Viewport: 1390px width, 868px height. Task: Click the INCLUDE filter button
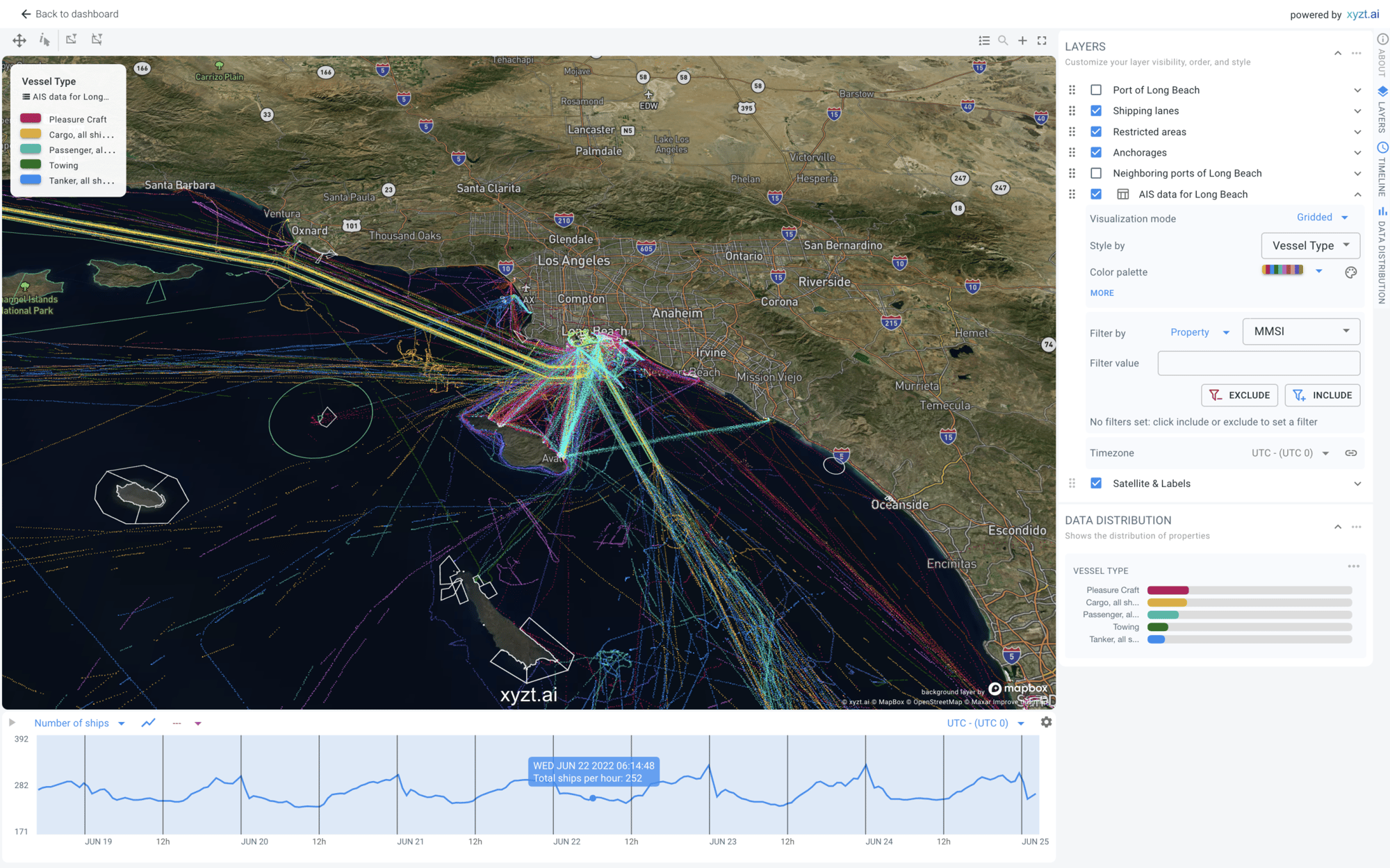coord(1322,395)
